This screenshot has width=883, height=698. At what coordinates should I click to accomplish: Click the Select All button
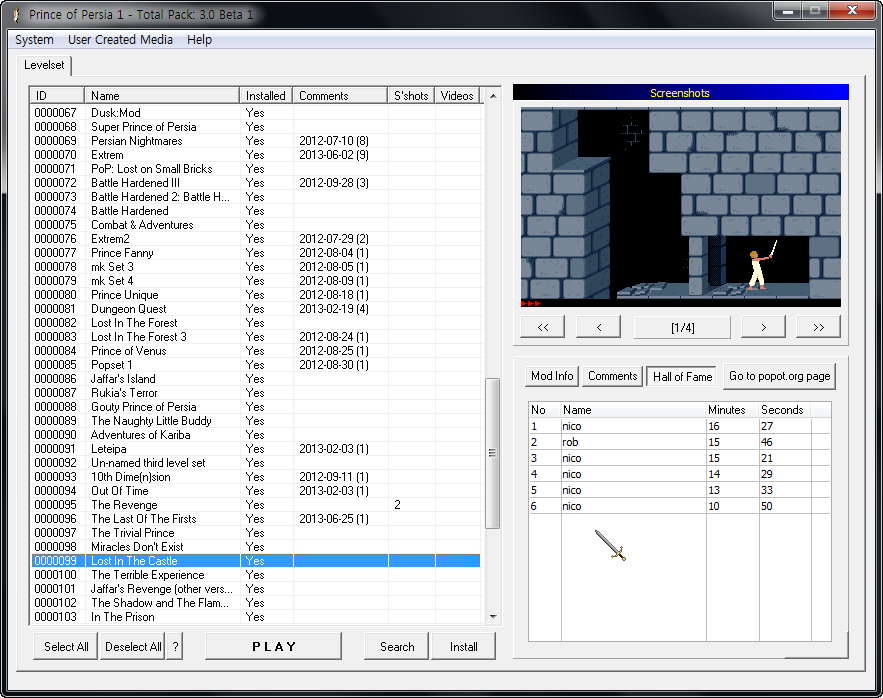[x=66, y=646]
